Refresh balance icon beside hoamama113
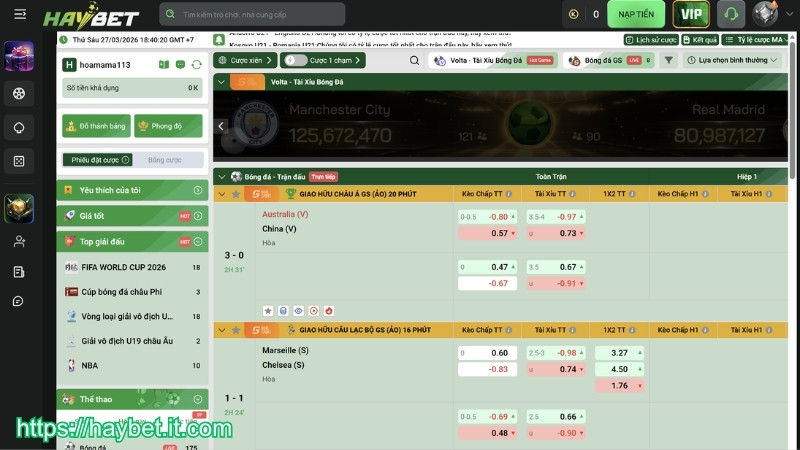 click(x=196, y=65)
